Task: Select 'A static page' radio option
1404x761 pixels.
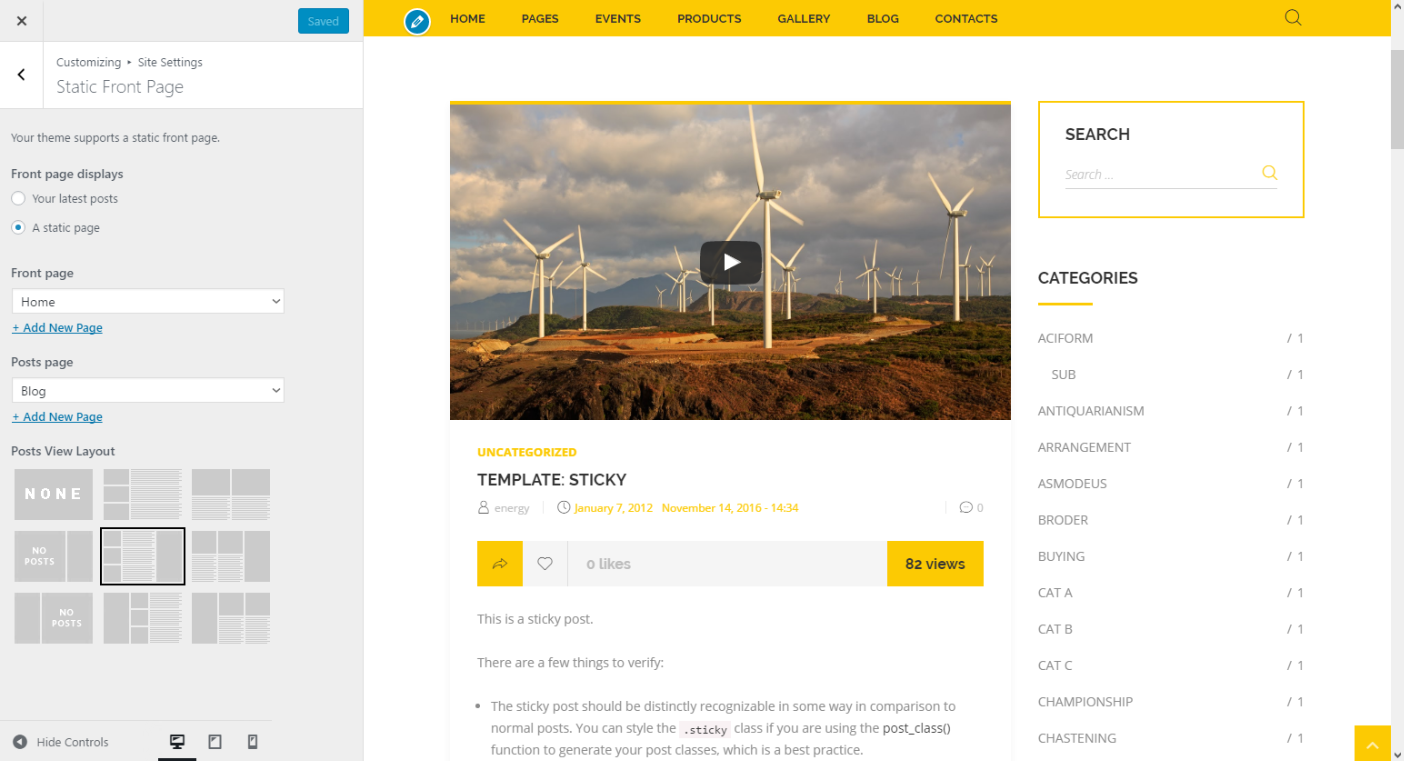Action: tap(18, 228)
